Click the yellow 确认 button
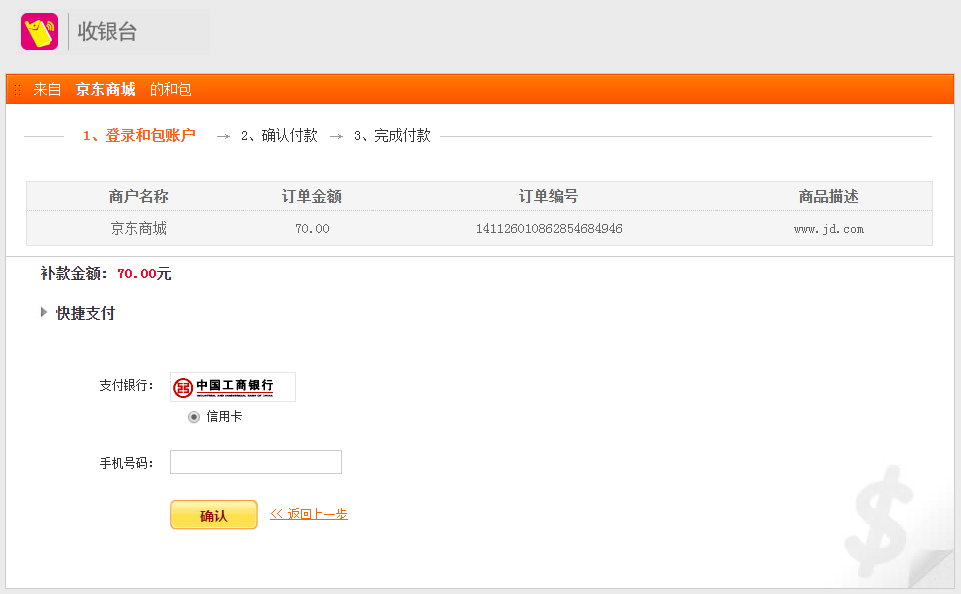The width and height of the screenshot is (961, 594). (214, 515)
